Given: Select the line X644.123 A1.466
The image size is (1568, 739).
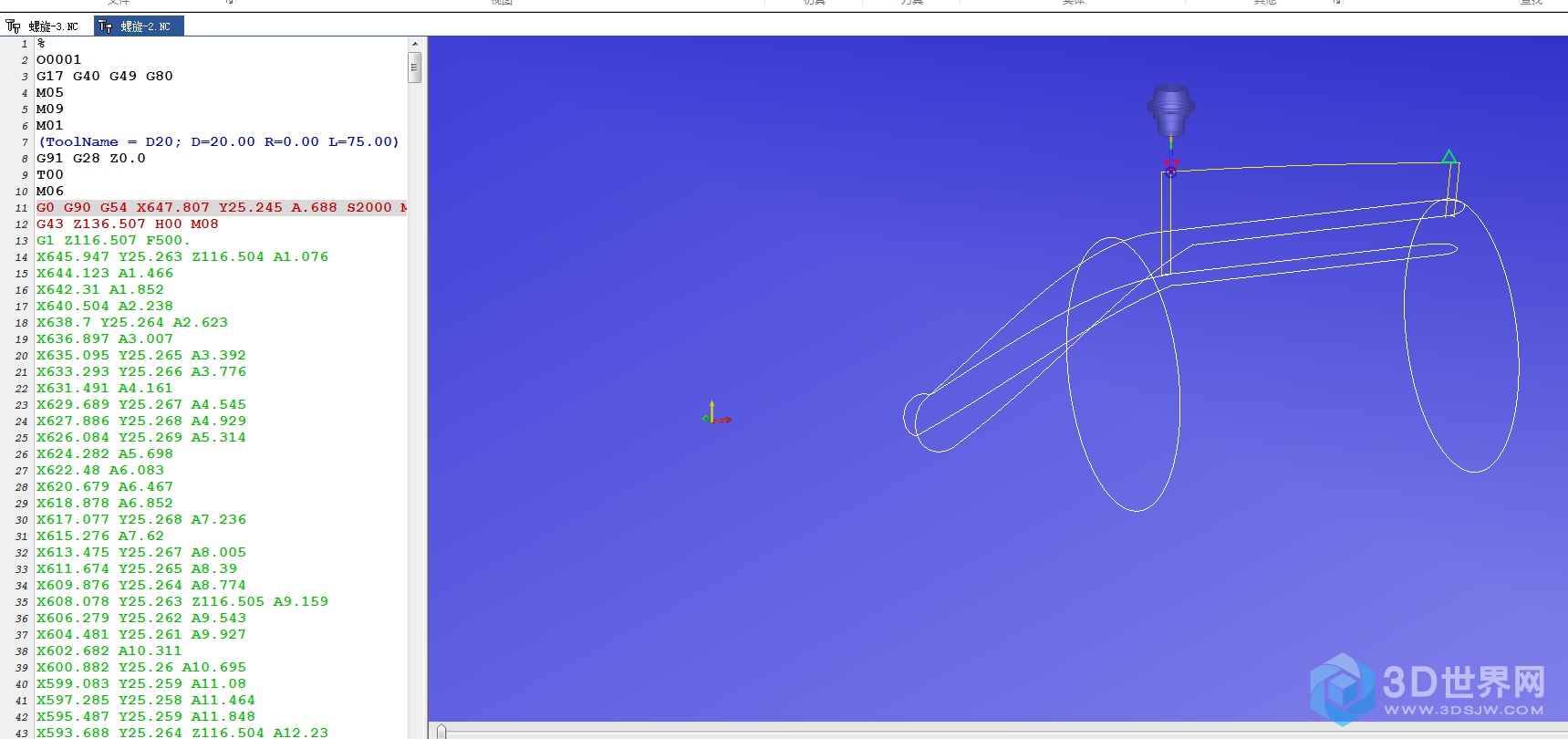Looking at the screenshot, I should point(104,274).
